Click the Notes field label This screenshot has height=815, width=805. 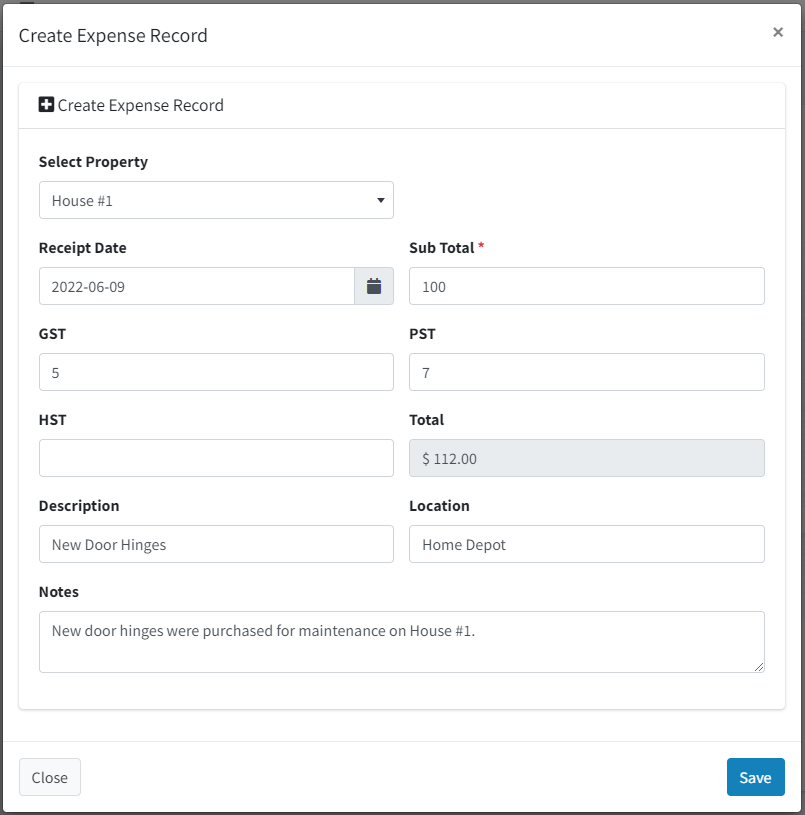tap(59, 592)
